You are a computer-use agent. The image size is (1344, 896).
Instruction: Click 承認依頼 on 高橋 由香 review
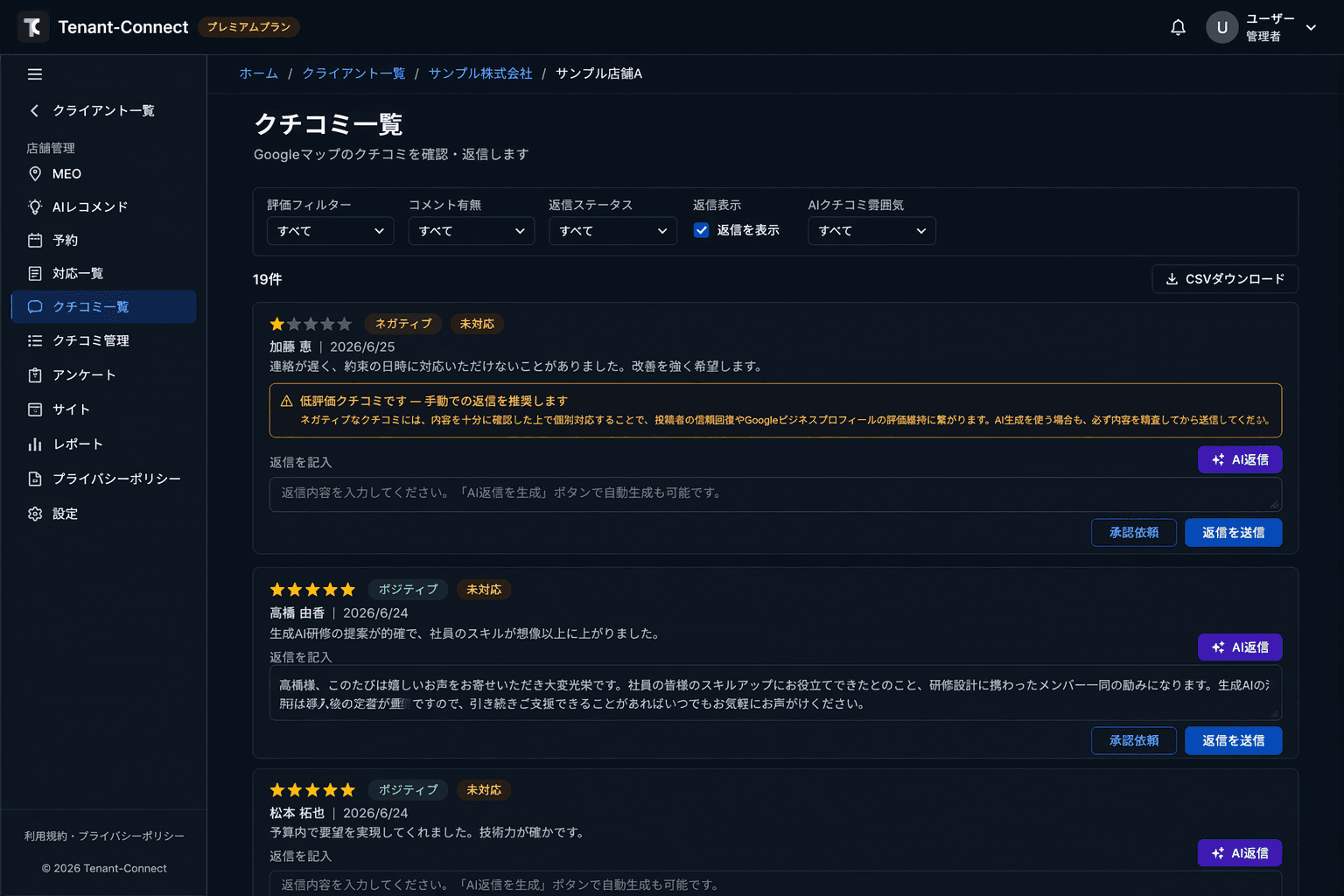[1134, 741]
